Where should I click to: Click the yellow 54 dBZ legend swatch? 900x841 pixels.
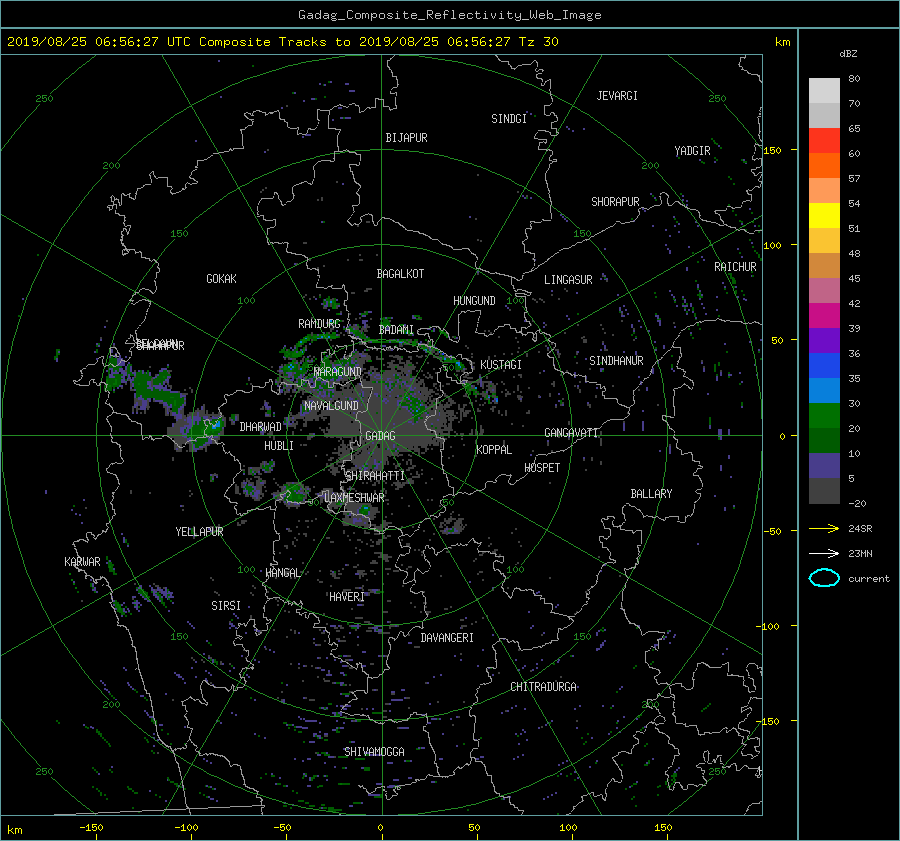[824, 216]
